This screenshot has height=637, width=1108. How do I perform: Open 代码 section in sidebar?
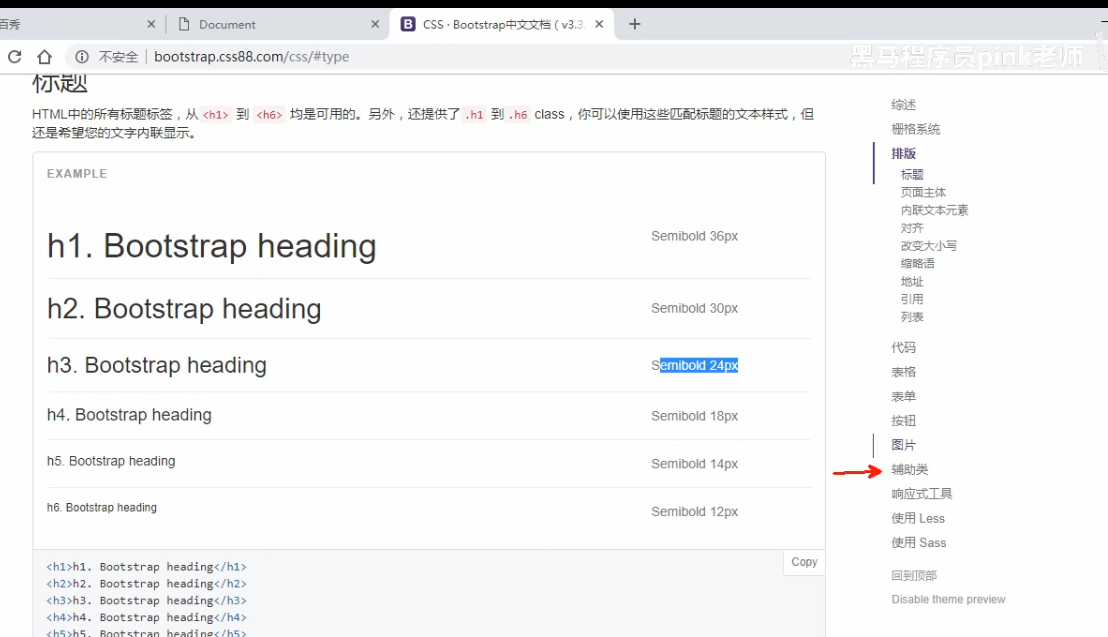[904, 347]
